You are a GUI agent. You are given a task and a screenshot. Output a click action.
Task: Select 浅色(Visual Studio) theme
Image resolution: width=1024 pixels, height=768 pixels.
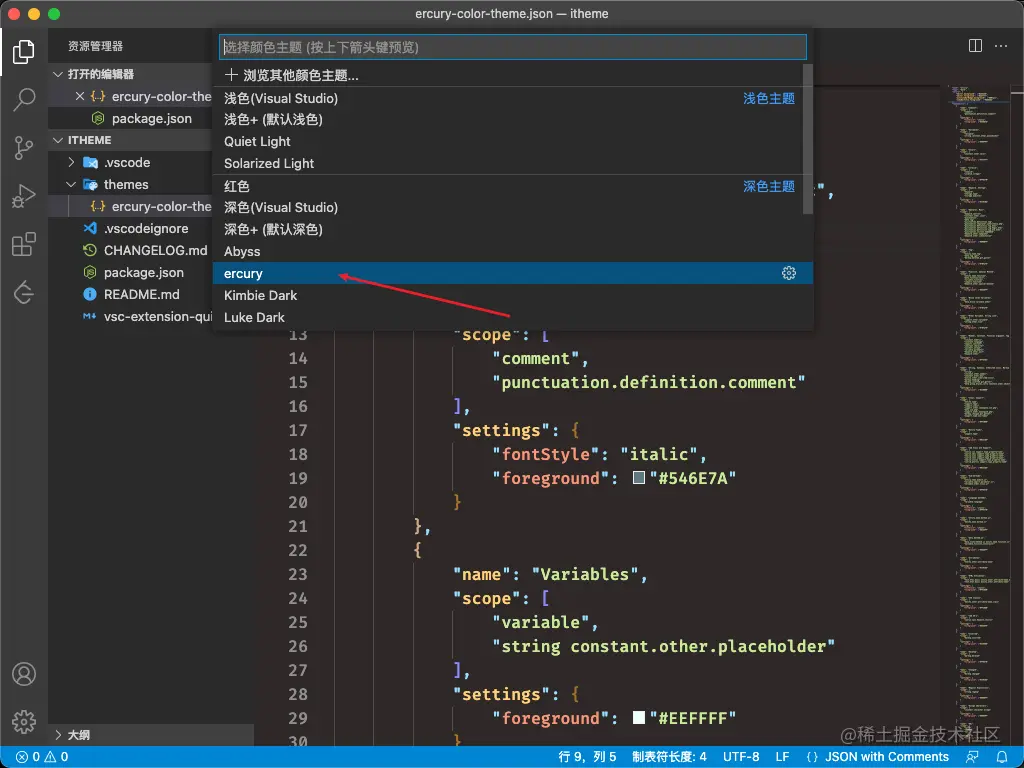[513, 98]
